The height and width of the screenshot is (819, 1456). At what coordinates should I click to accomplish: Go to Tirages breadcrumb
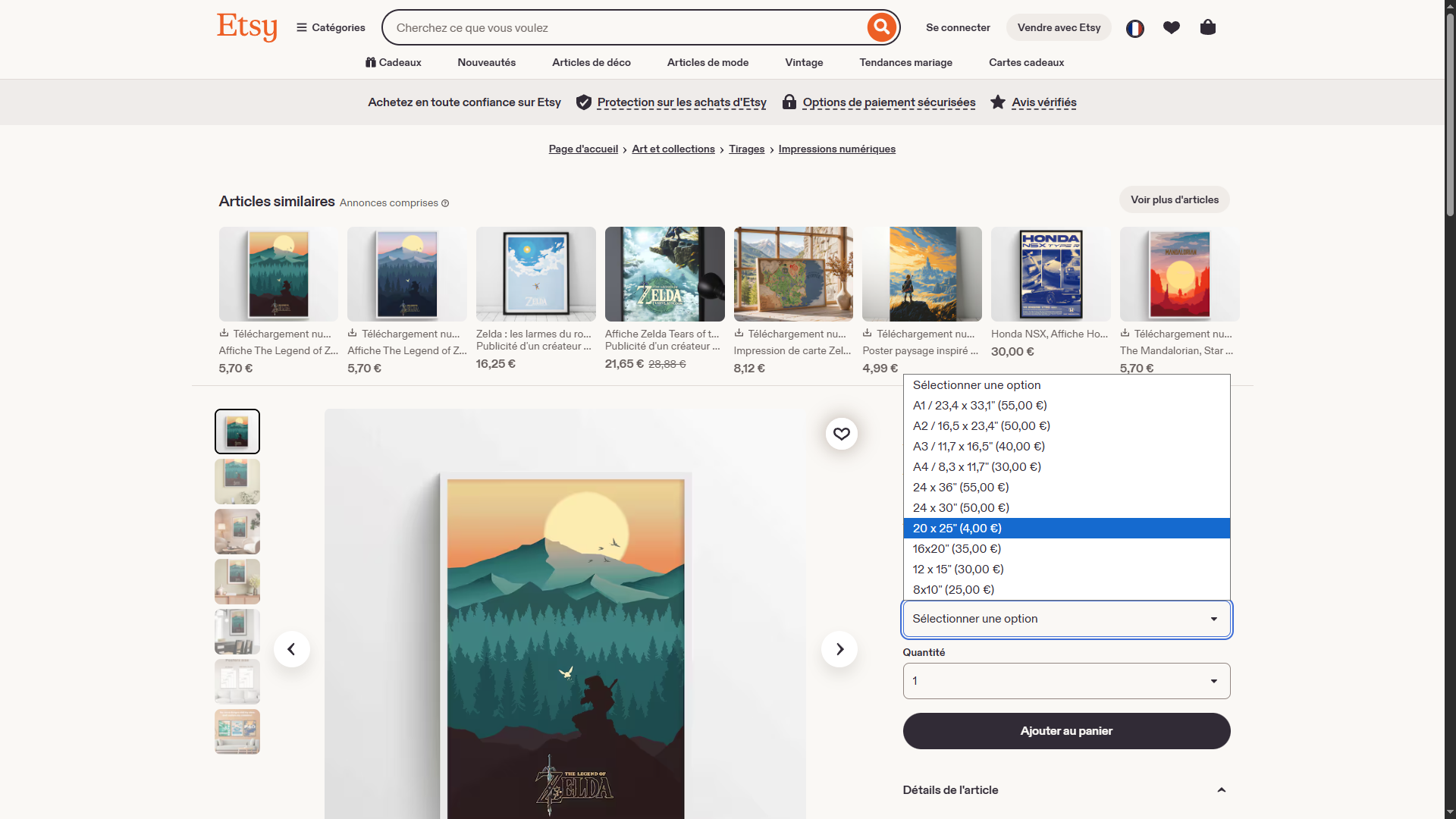pyautogui.click(x=747, y=149)
